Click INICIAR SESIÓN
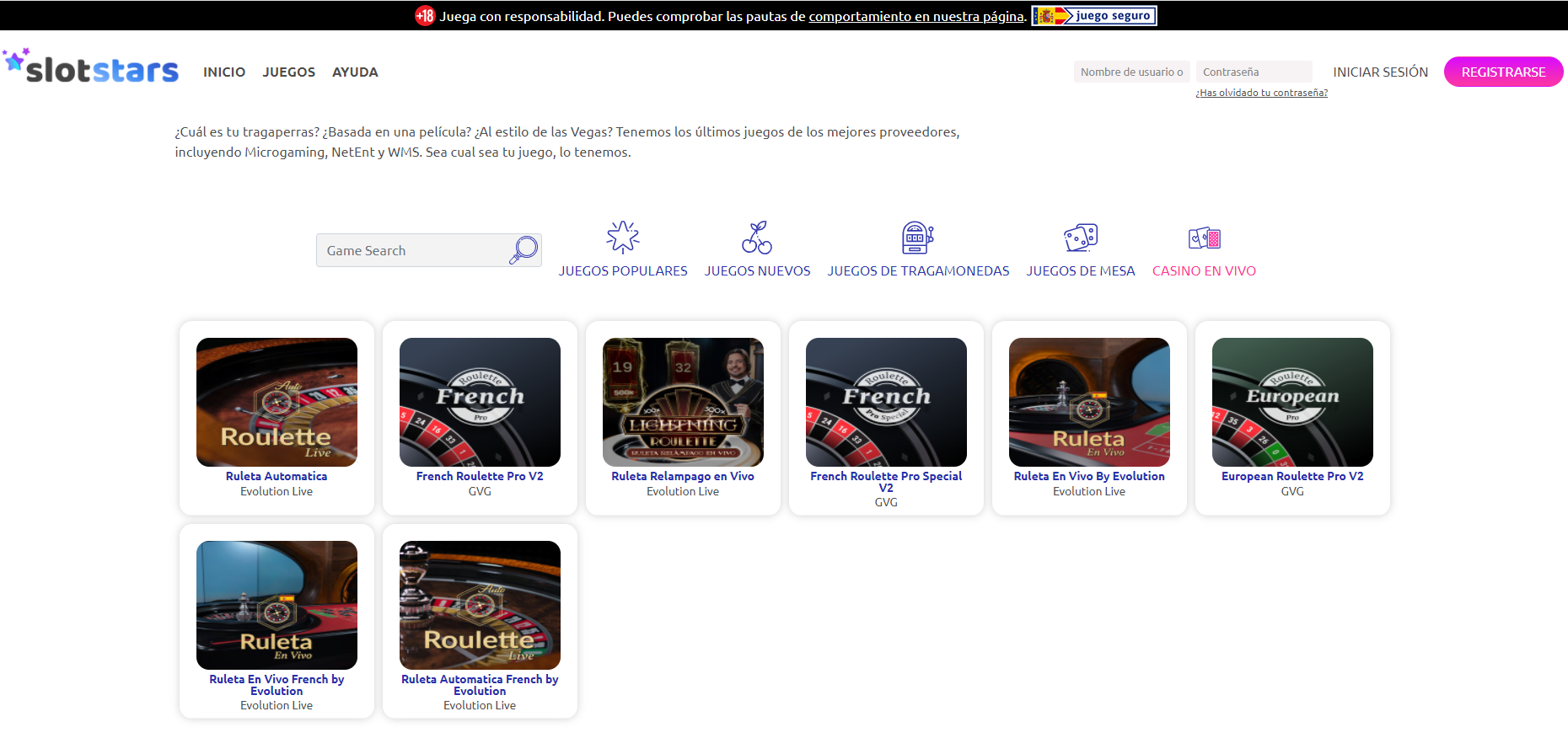The image size is (1568, 738). tap(1380, 72)
